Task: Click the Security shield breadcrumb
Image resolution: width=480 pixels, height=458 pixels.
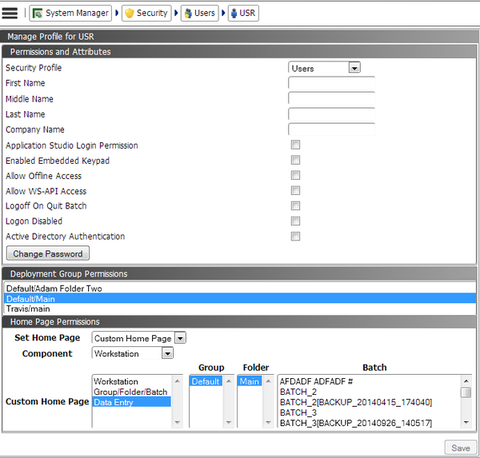Action: tap(146, 13)
